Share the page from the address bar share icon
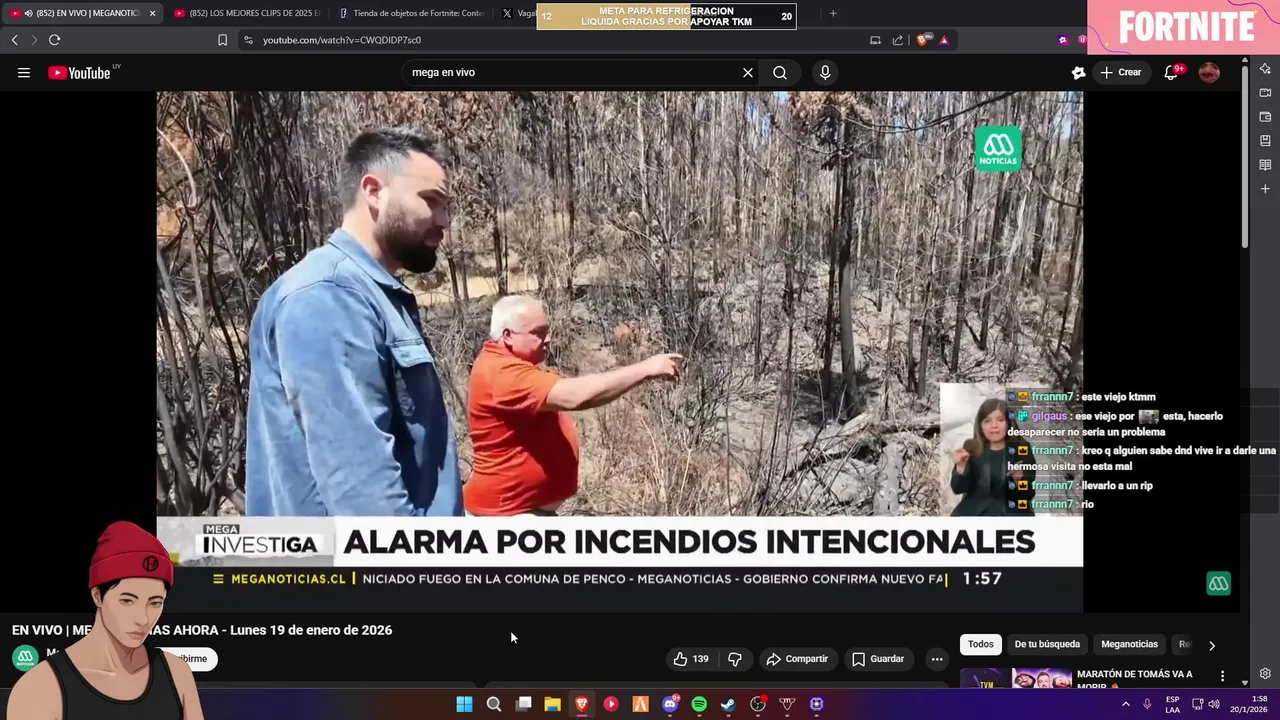Image resolution: width=1280 pixels, height=720 pixels. (x=898, y=40)
